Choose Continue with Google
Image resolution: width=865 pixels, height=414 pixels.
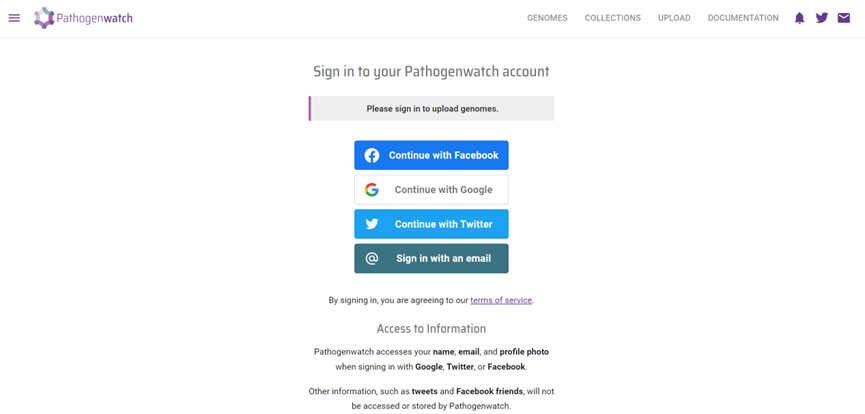[431, 190]
